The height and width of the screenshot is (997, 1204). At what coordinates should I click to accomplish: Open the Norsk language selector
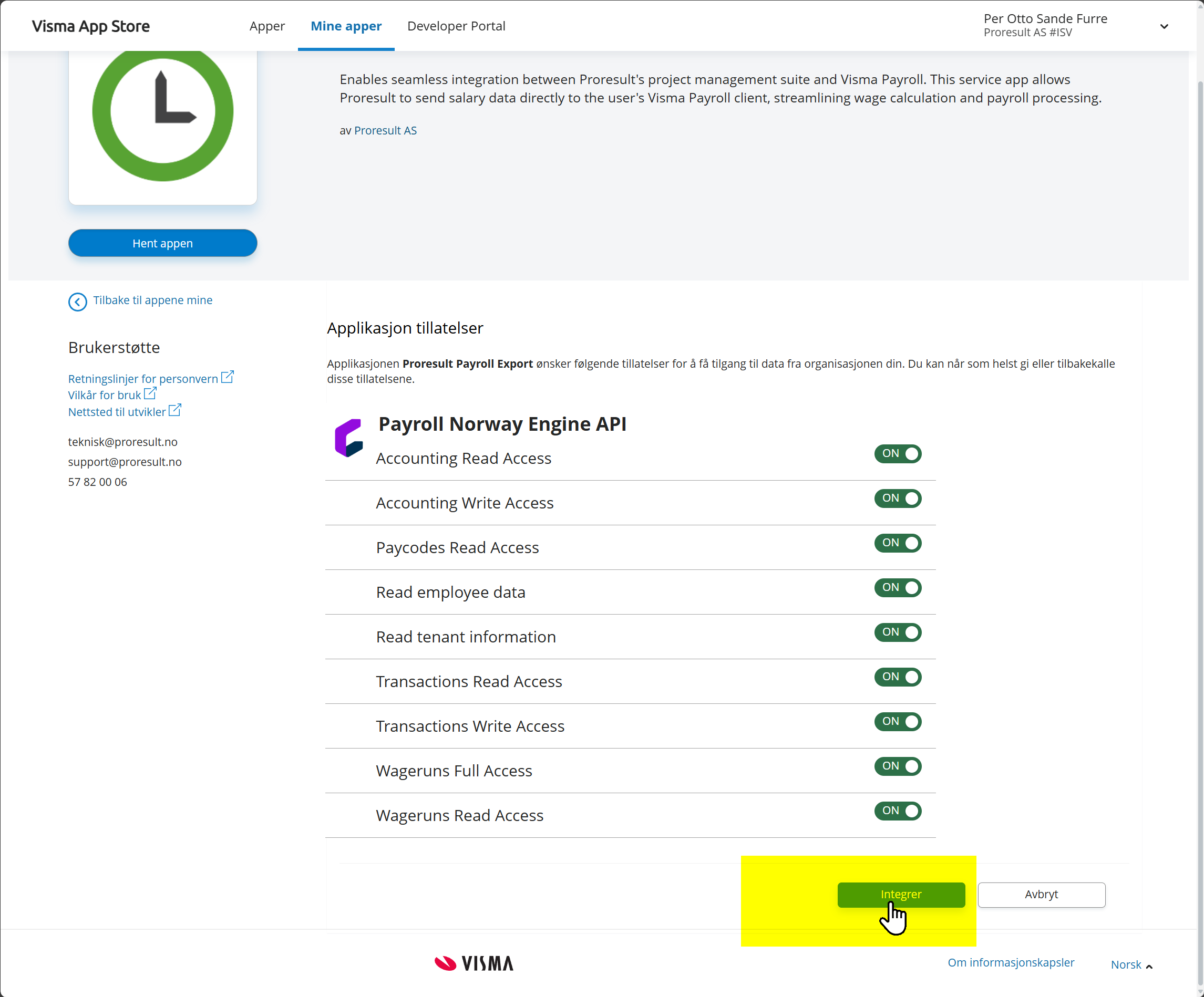pyautogui.click(x=1131, y=965)
